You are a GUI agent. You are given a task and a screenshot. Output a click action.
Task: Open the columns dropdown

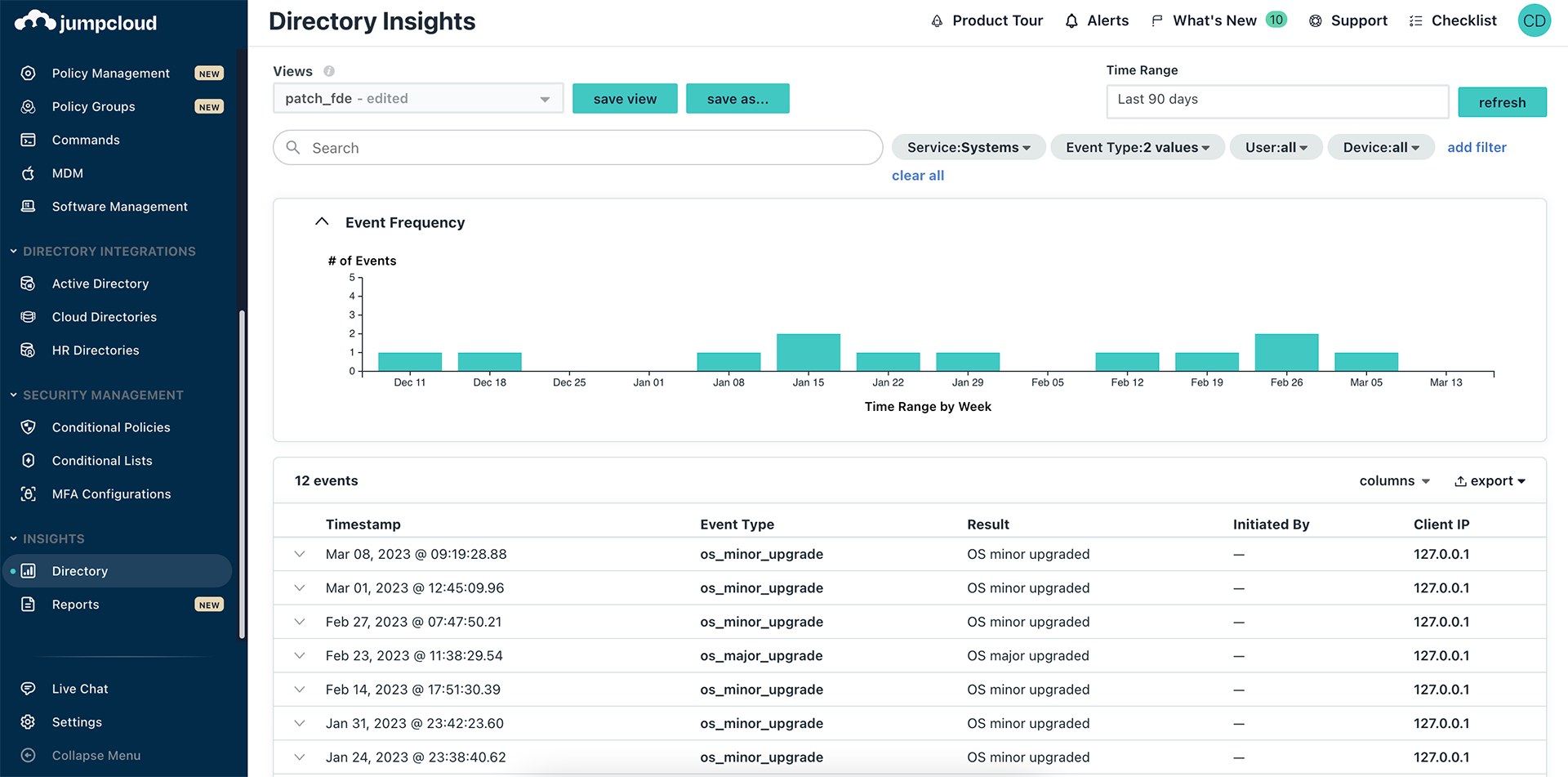tap(1394, 481)
